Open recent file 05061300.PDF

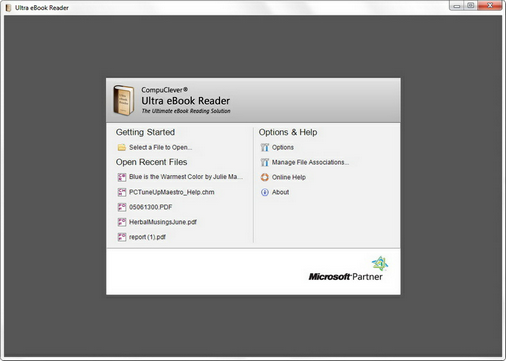(x=151, y=207)
